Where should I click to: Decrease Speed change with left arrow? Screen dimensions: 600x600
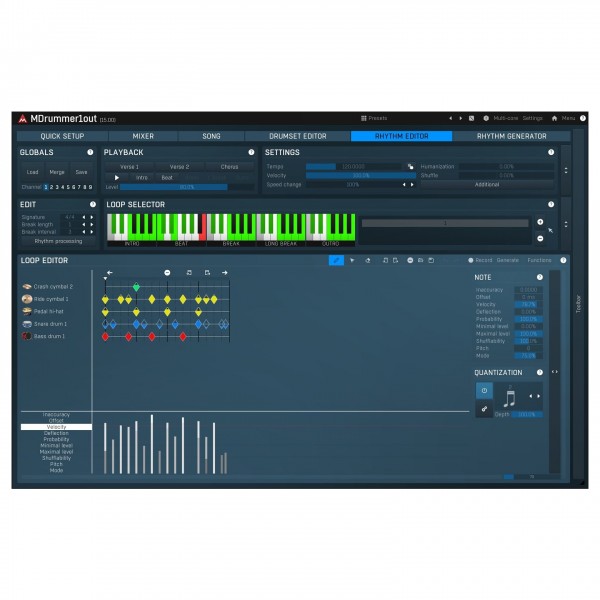(404, 184)
